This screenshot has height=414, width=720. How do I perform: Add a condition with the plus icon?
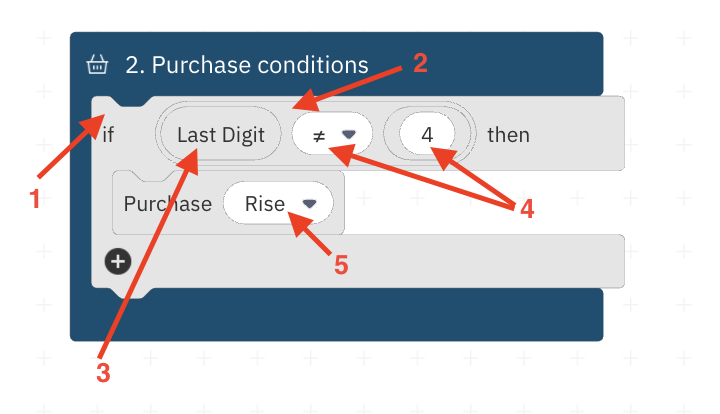click(118, 262)
